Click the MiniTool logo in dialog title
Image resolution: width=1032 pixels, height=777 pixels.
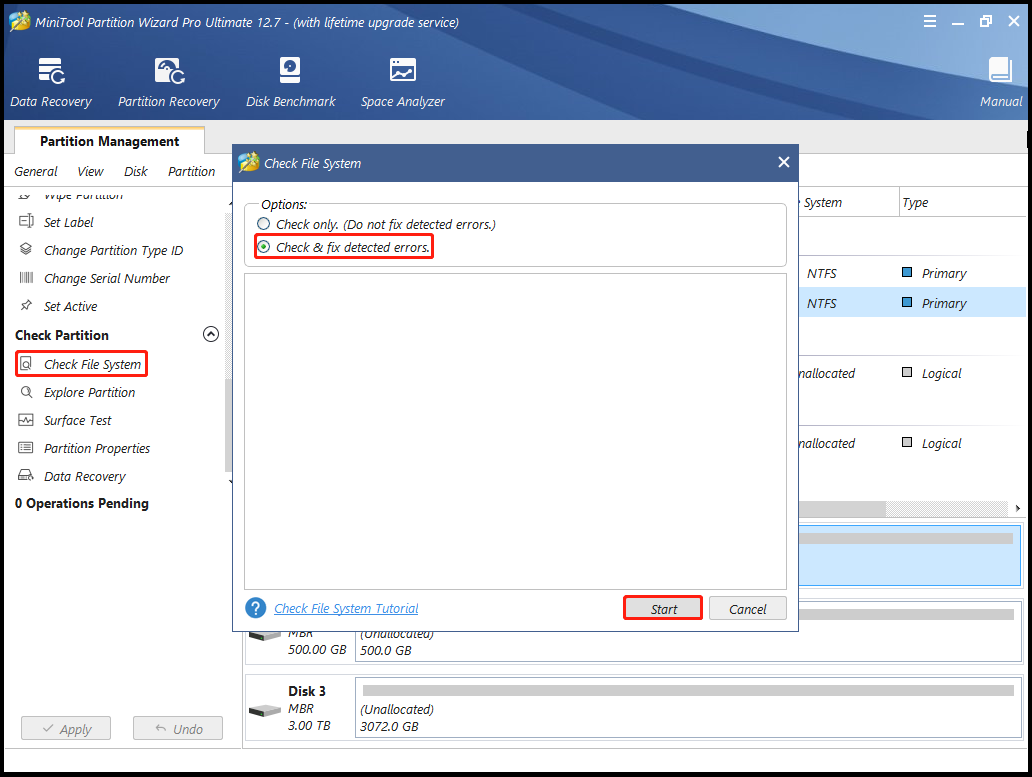tap(249, 162)
